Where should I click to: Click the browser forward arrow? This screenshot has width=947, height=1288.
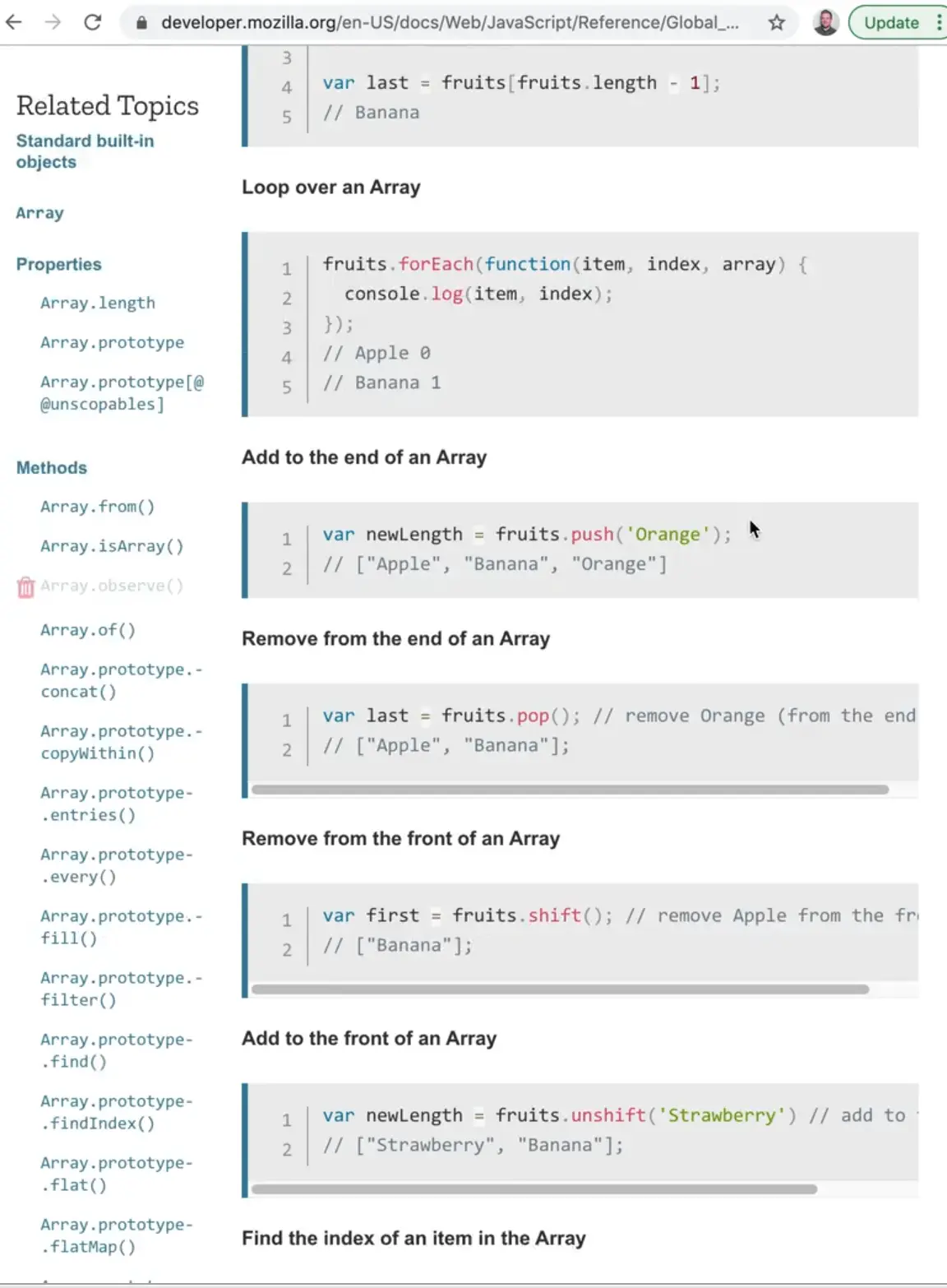pyautogui.click(x=53, y=22)
